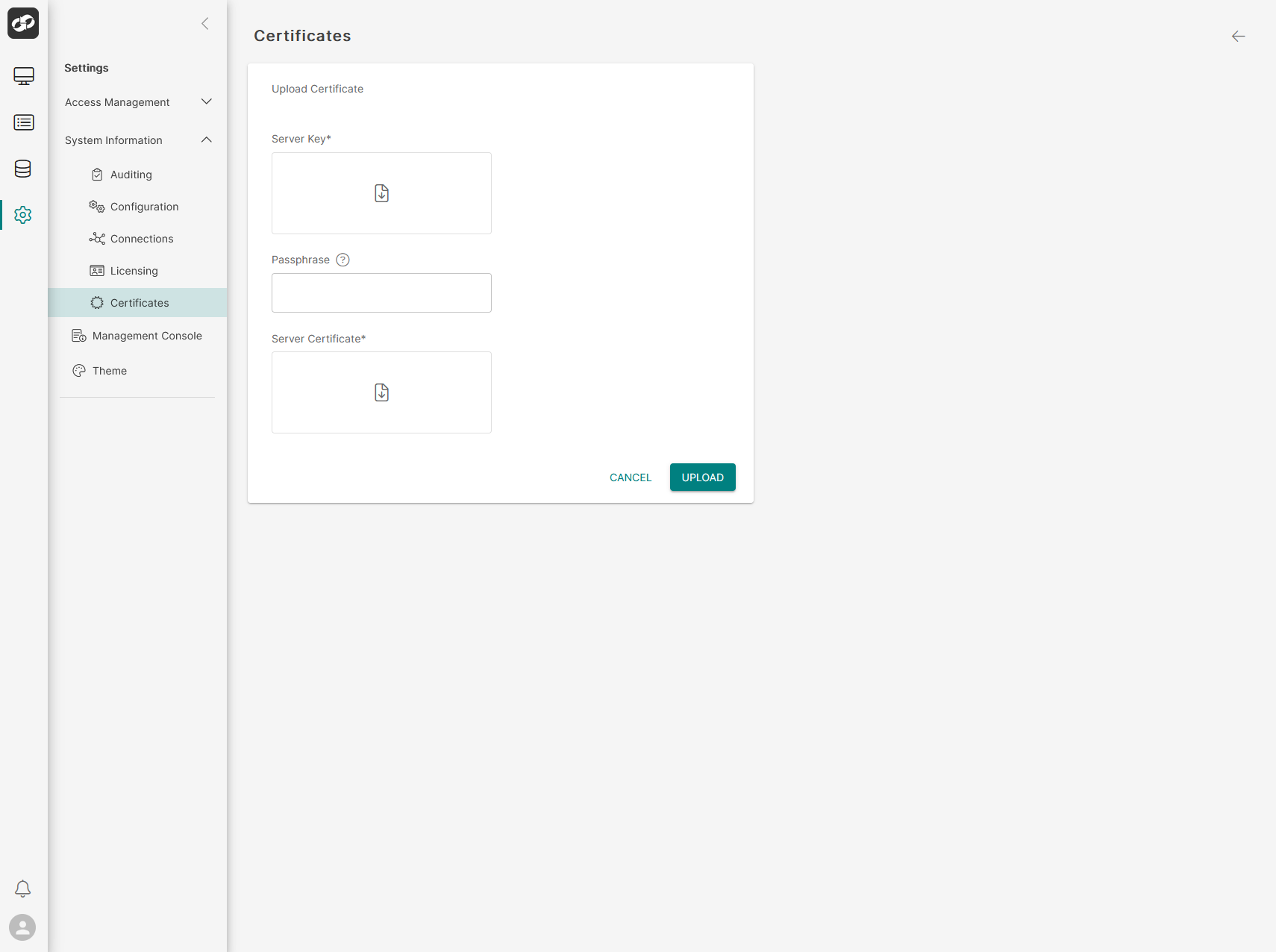Screen dimensions: 1276x952
Task: Click the Server Key drop zone box
Action: [381, 193]
